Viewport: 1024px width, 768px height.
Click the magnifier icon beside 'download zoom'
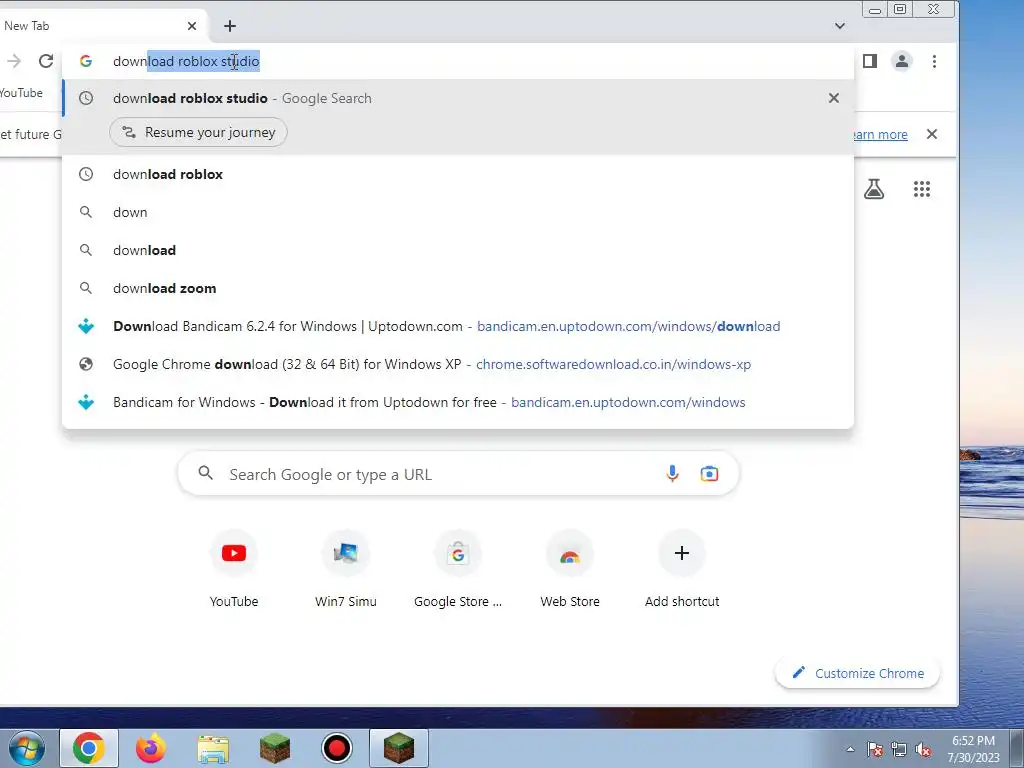(86, 288)
